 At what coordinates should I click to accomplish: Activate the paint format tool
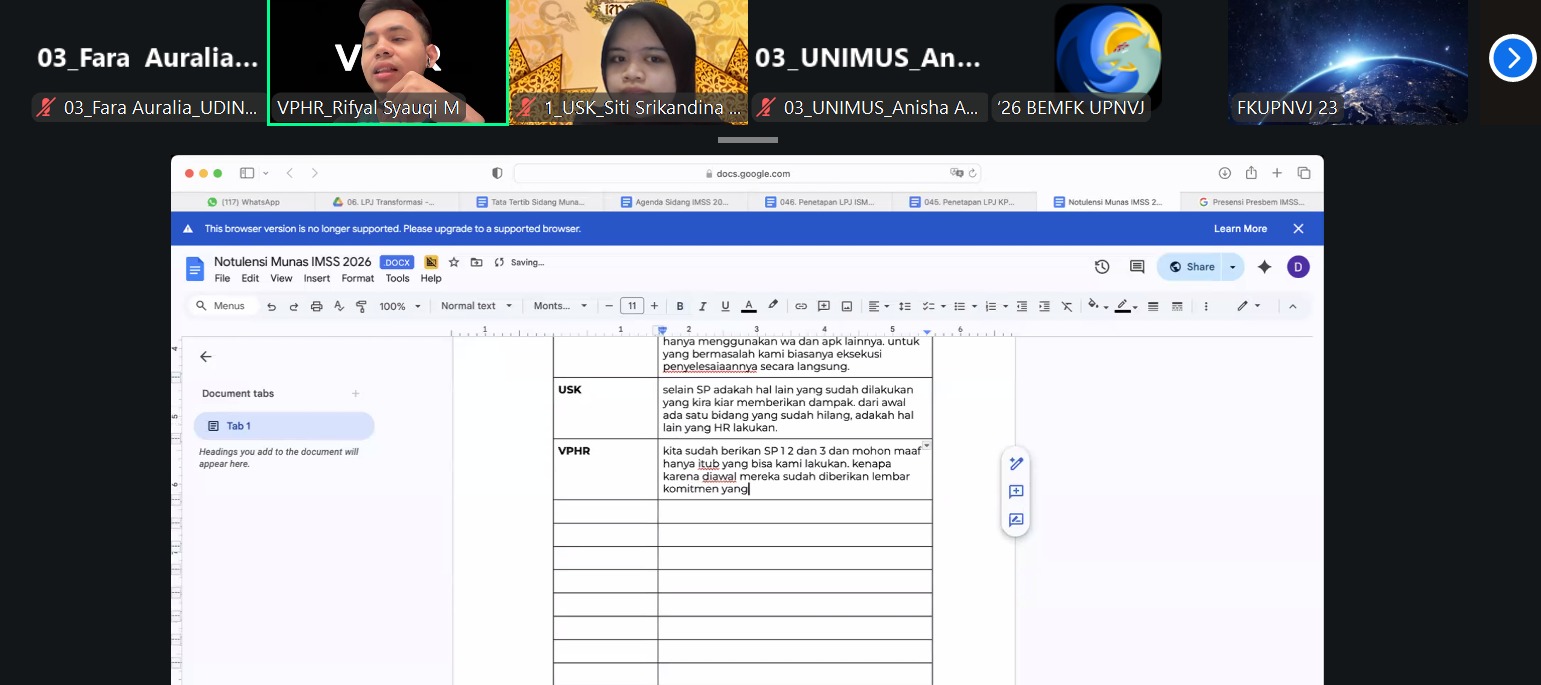pos(361,306)
